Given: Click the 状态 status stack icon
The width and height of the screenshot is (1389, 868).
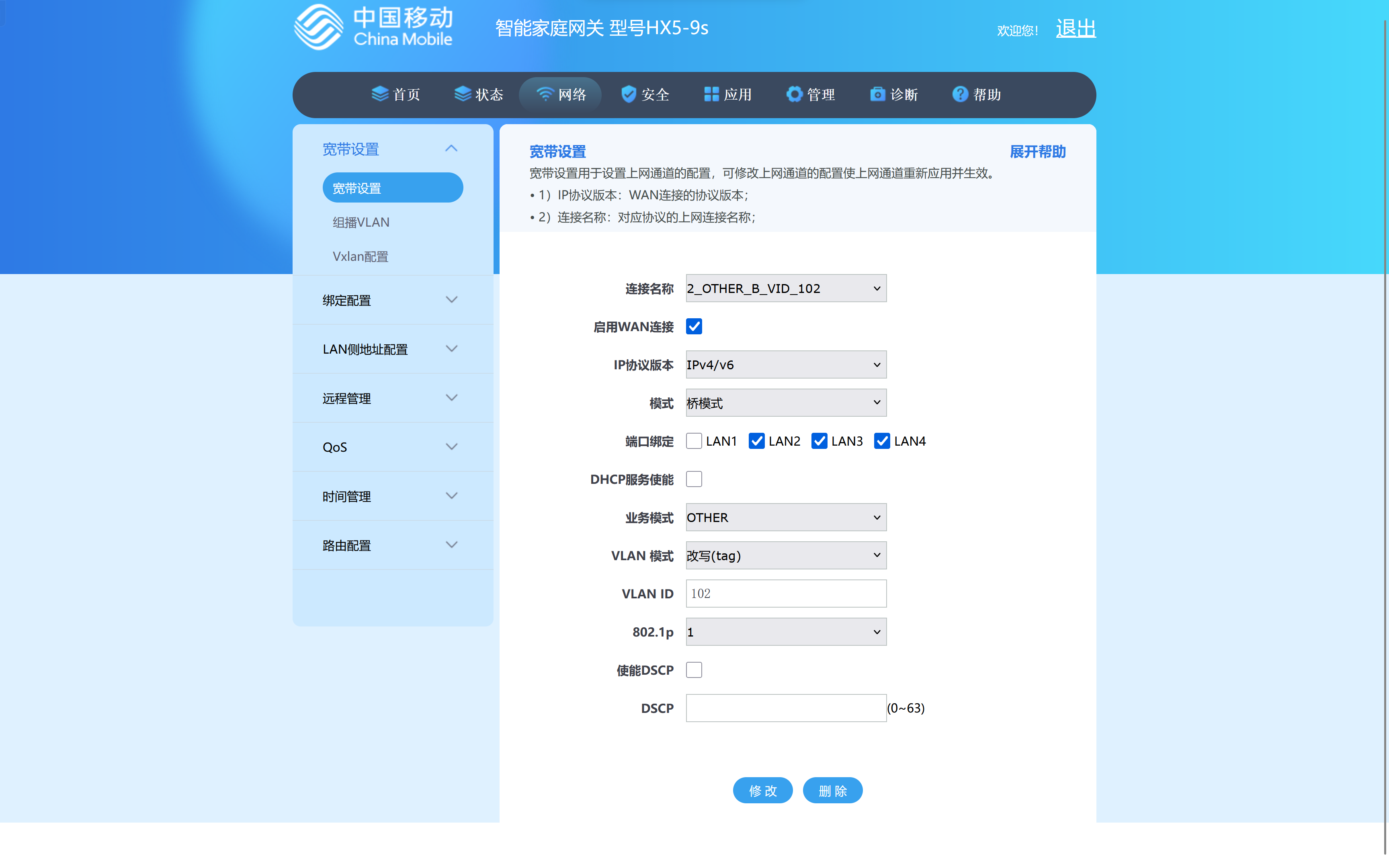Looking at the screenshot, I should point(463,94).
